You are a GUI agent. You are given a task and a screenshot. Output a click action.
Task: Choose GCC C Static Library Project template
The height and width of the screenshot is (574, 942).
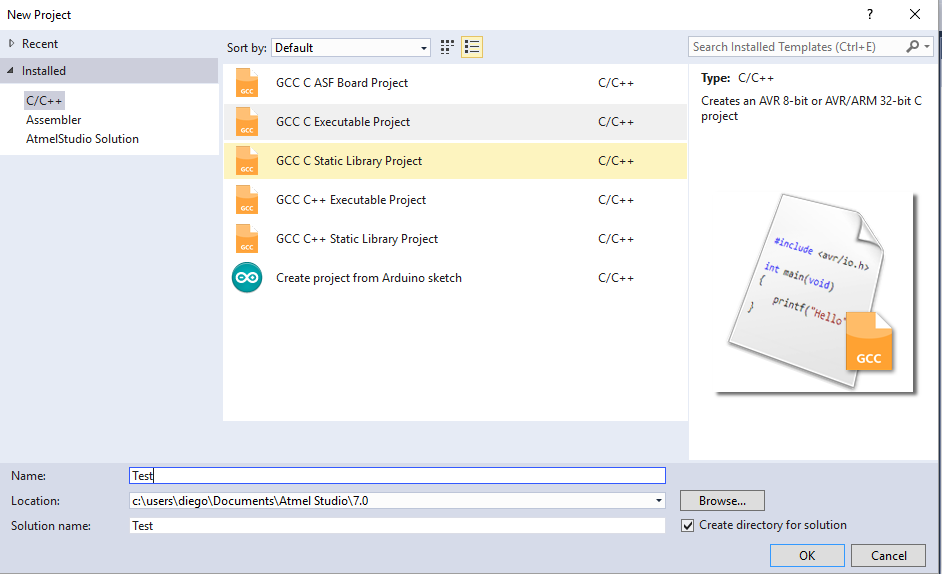point(455,161)
